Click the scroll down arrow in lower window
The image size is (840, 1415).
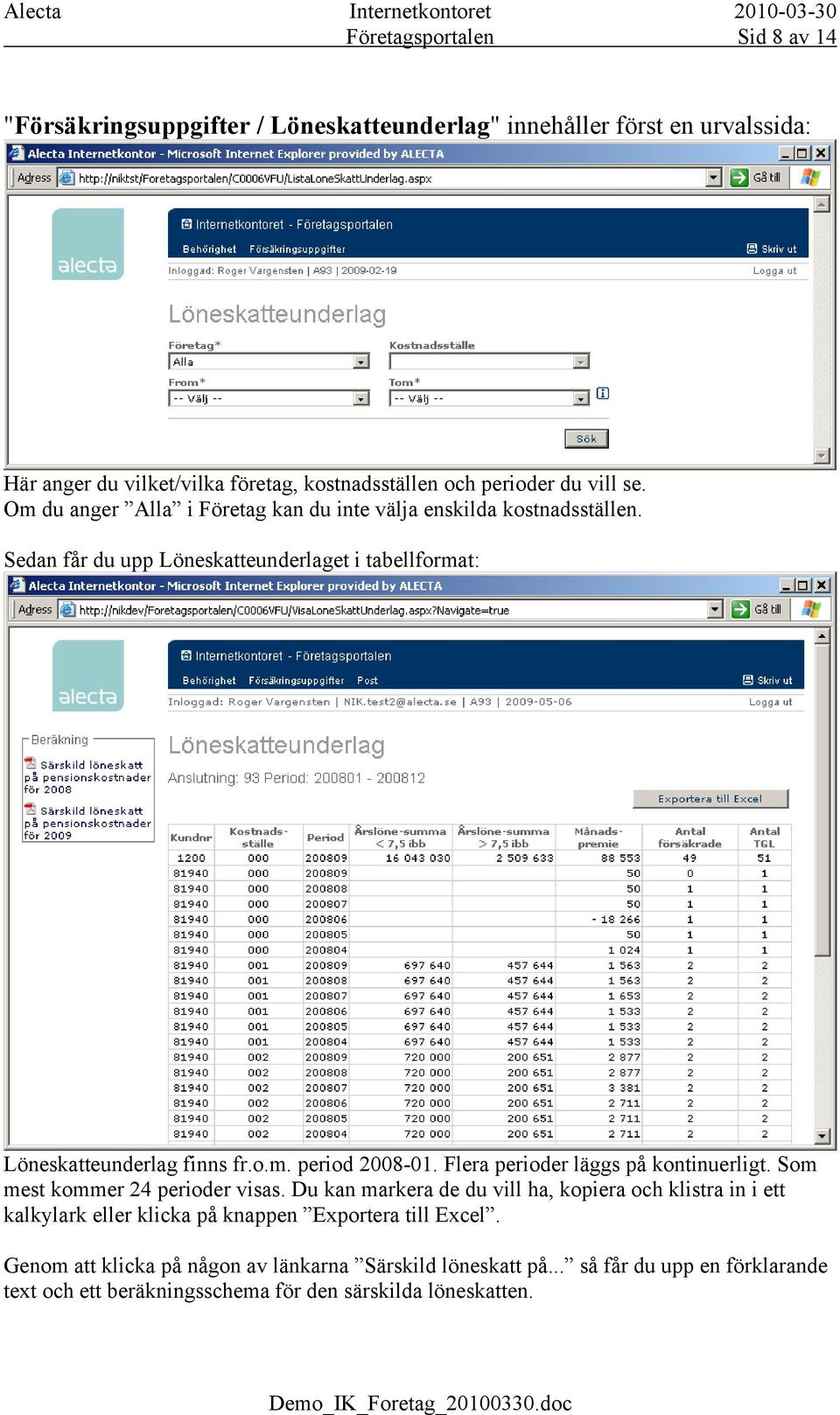click(822, 1137)
